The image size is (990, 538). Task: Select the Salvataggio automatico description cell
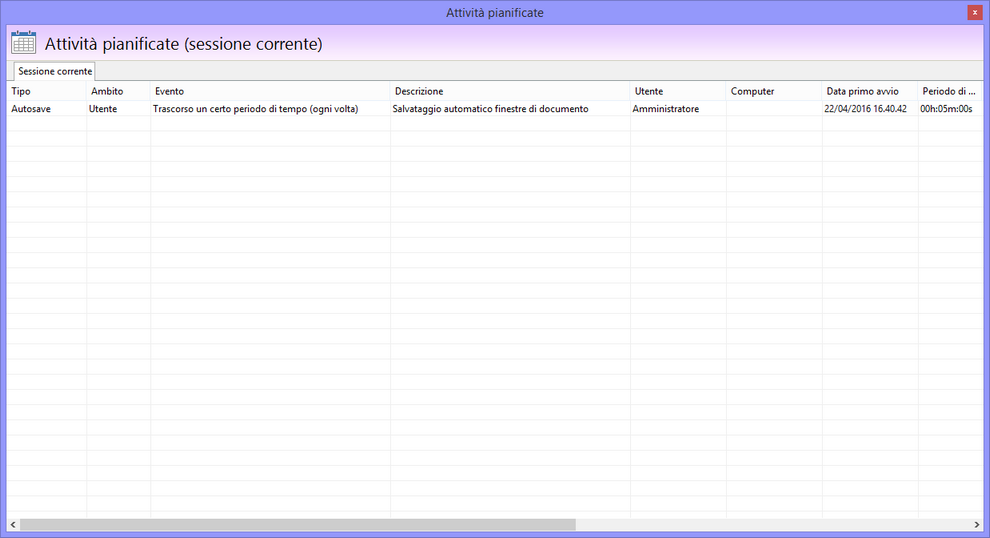pos(490,109)
